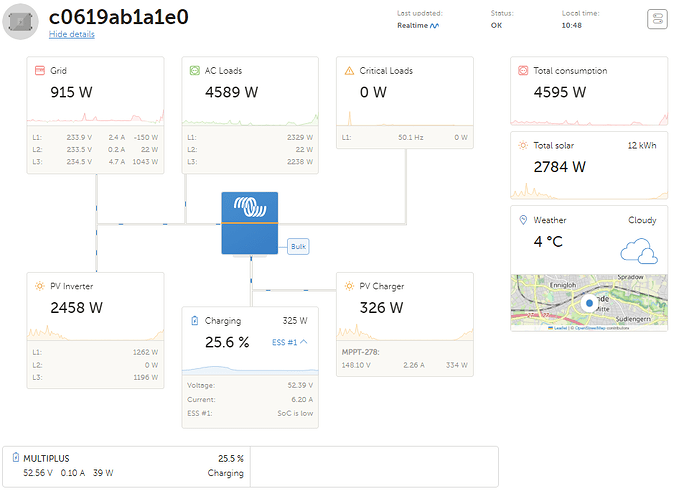Image resolution: width=674 pixels, height=499 pixels.
Task: Click the 2458 W PV Inverter value
Action: 77,308
